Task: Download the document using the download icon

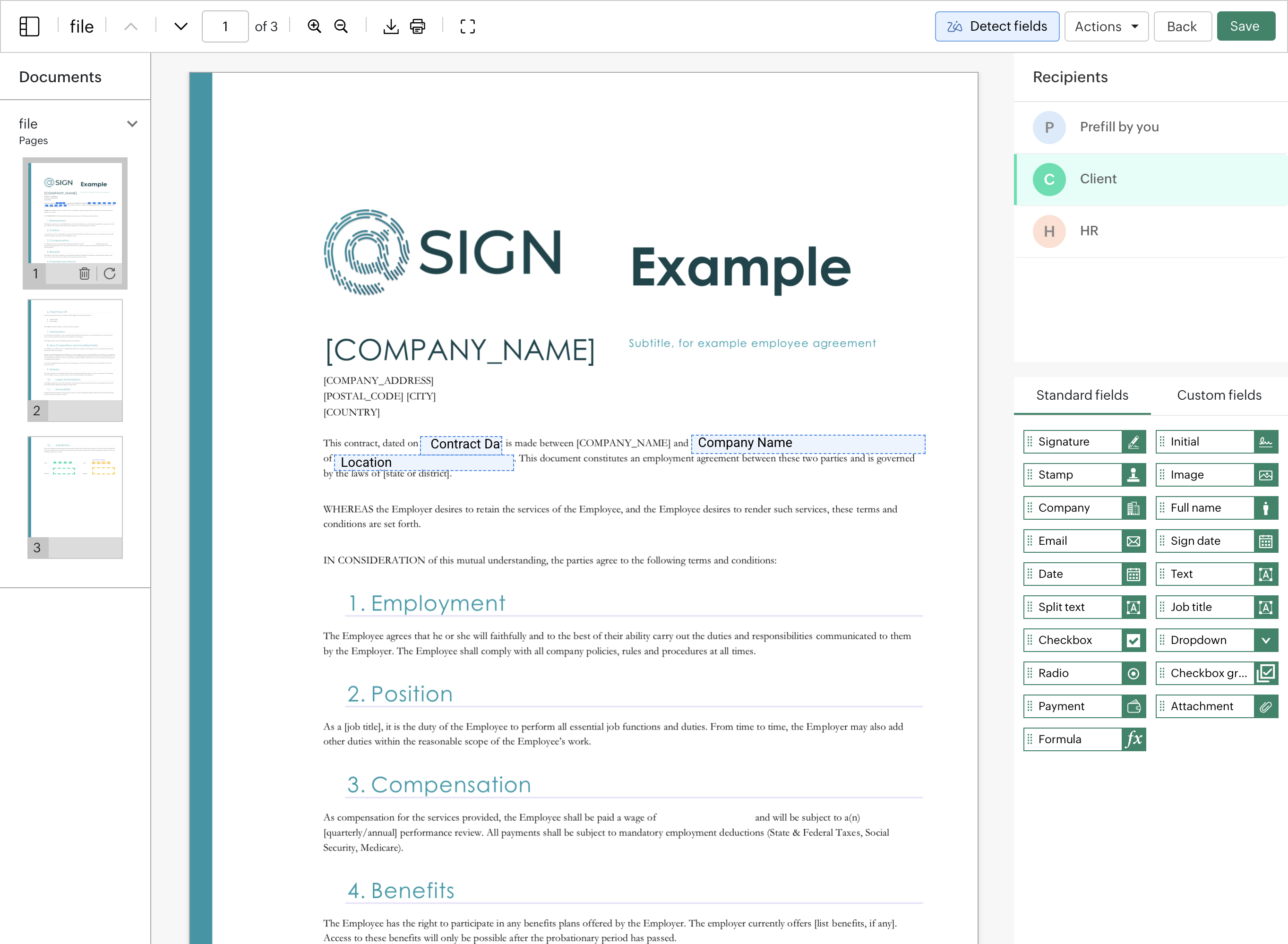Action: [391, 26]
